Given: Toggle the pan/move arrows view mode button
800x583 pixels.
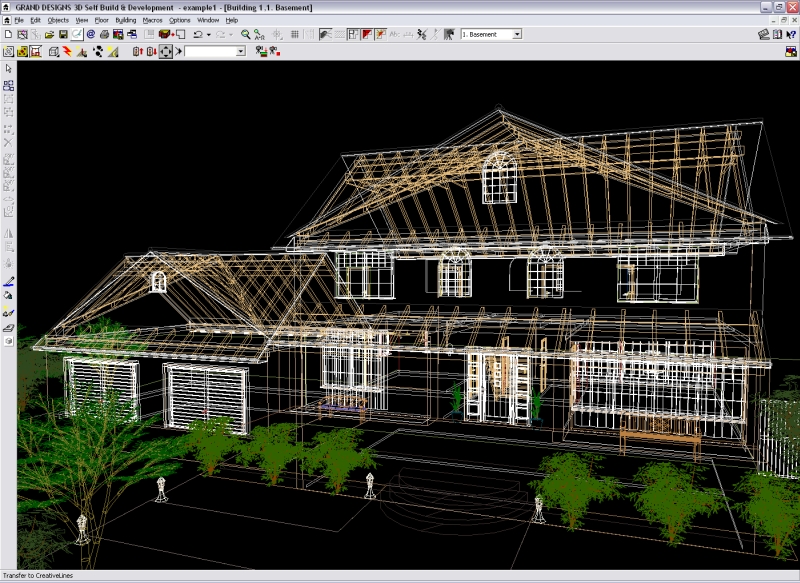Looking at the screenshot, I should (x=165, y=51).
